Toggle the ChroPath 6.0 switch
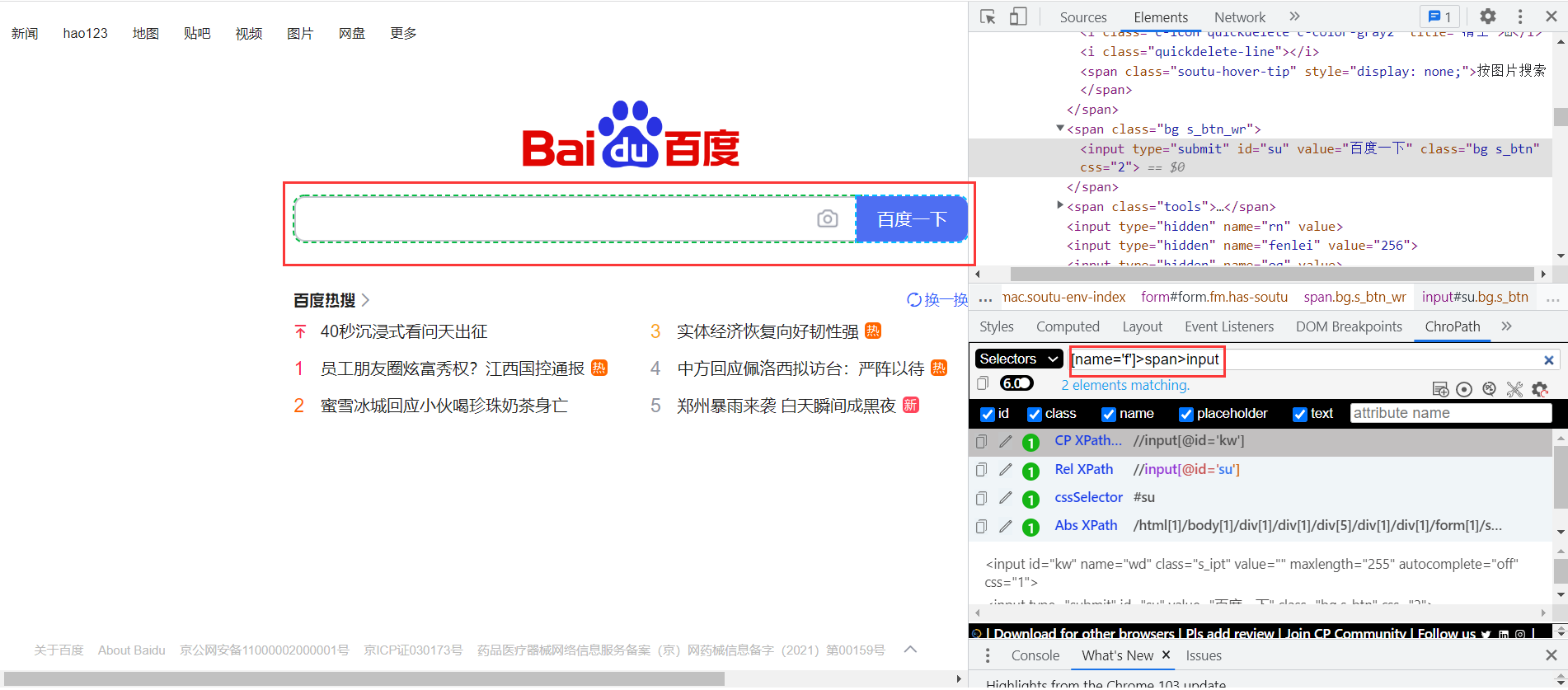Image resolution: width=1568 pixels, height=690 pixels. coord(1016,383)
